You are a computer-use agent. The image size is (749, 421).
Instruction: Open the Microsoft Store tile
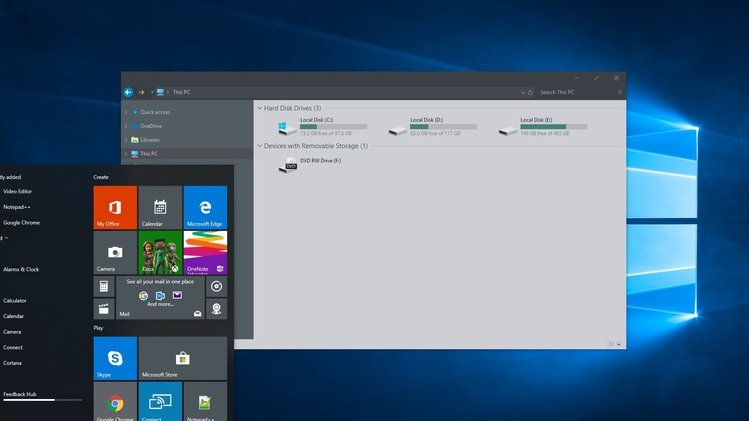tap(182, 358)
